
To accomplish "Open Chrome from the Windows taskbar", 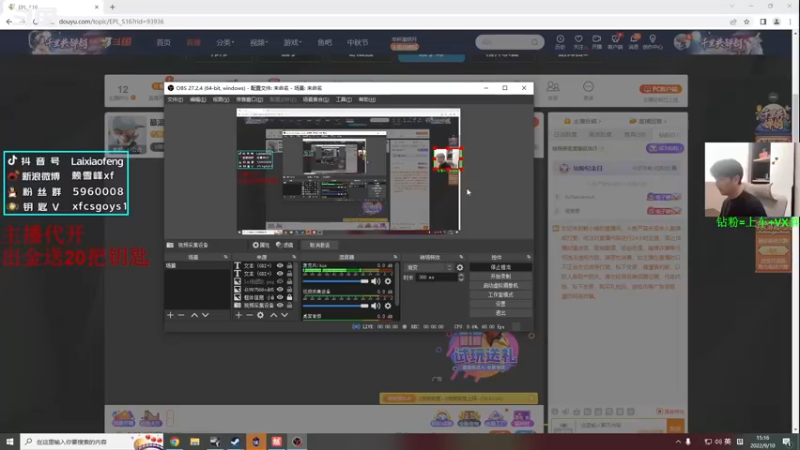I will [174, 442].
